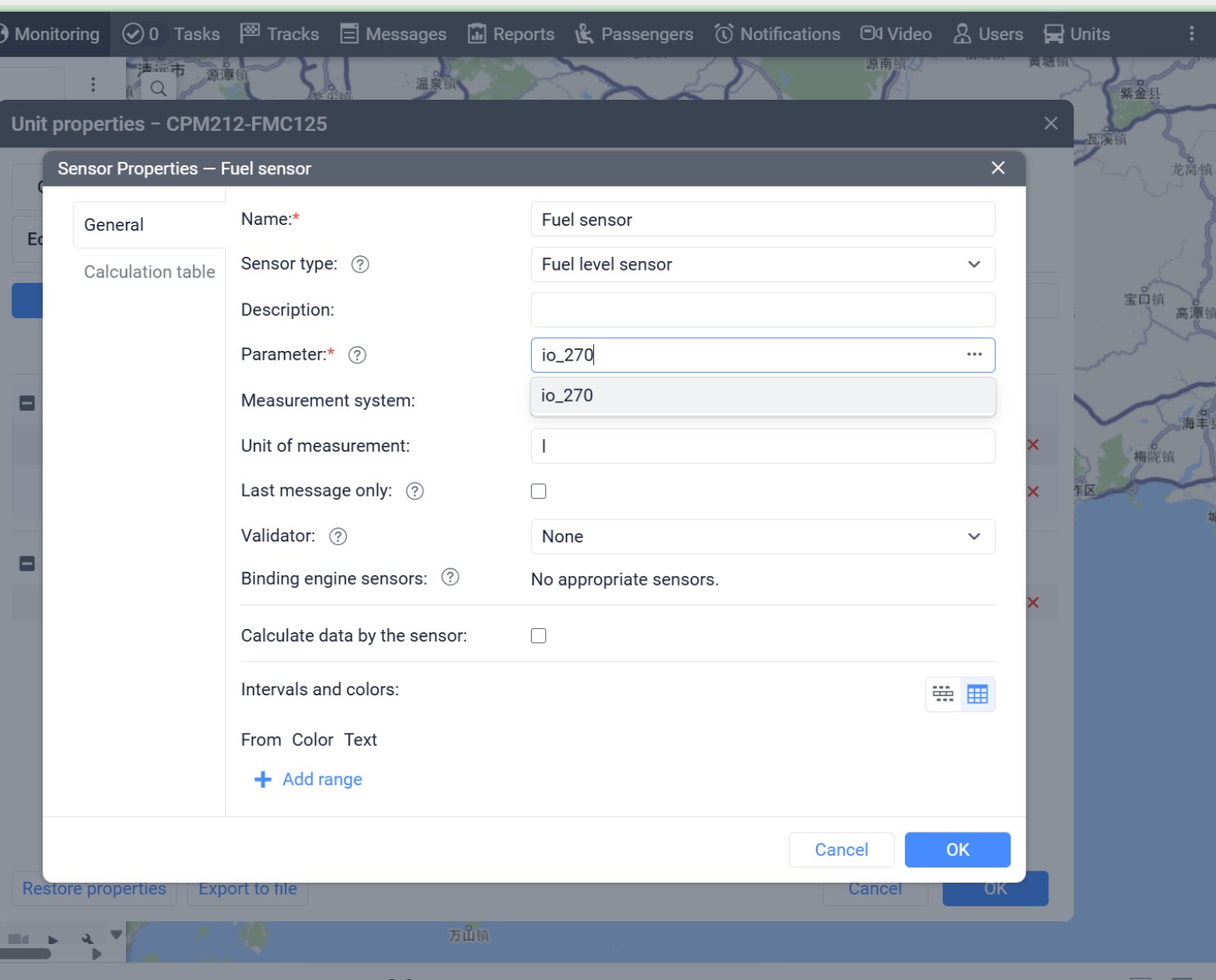The height and width of the screenshot is (980, 1216).
Task: Switch intervals to scale view icon
Action: 943,695
